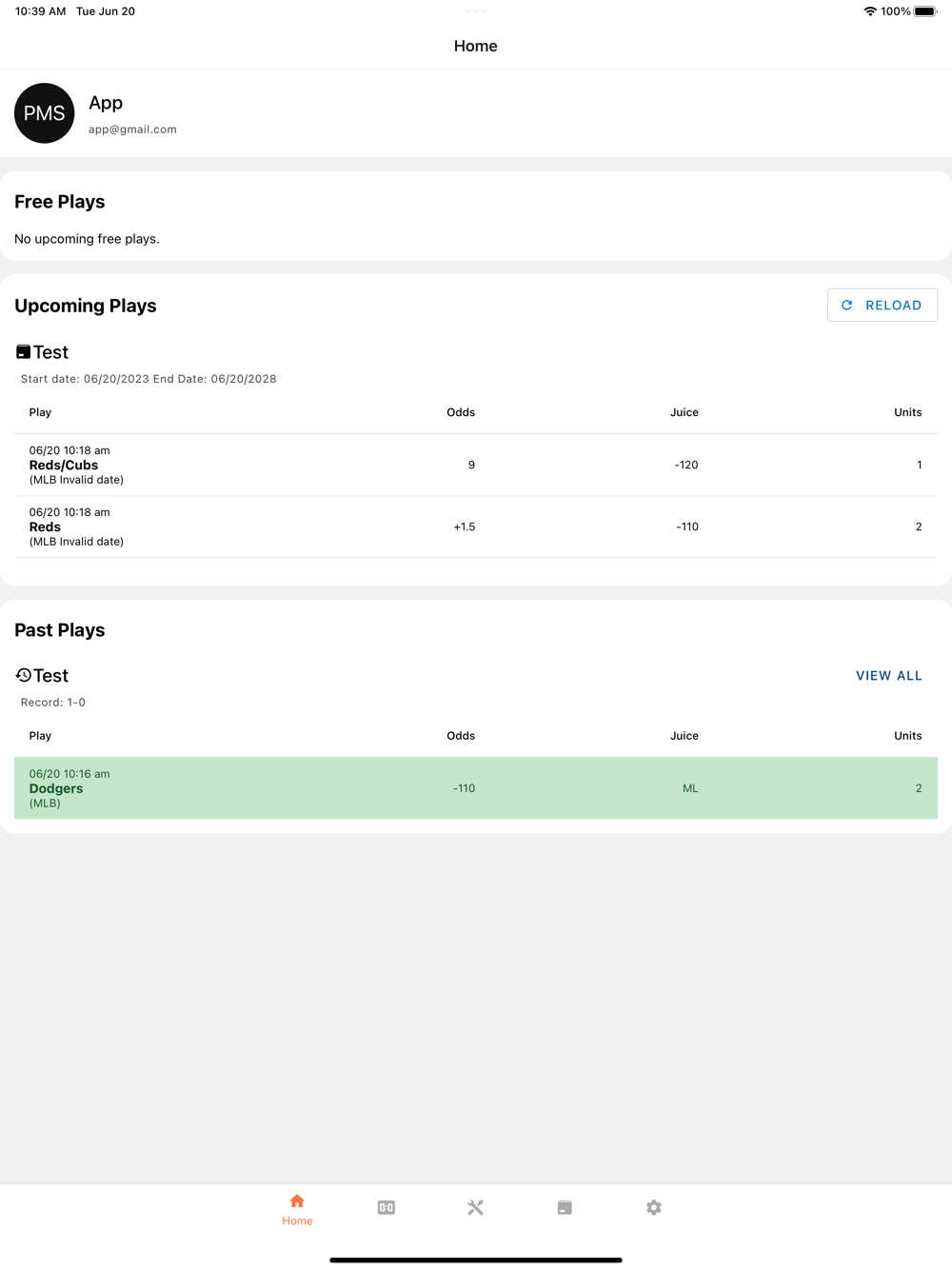Image resolution: width=952 pixels, height=1270 pixels.
Task: Click the history clock icon beside Test
Action: click(24, 675)
